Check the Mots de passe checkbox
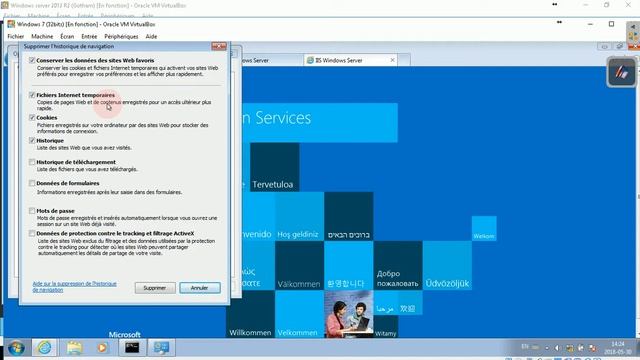Screen dimensions: 640x360 click(32, 211)
